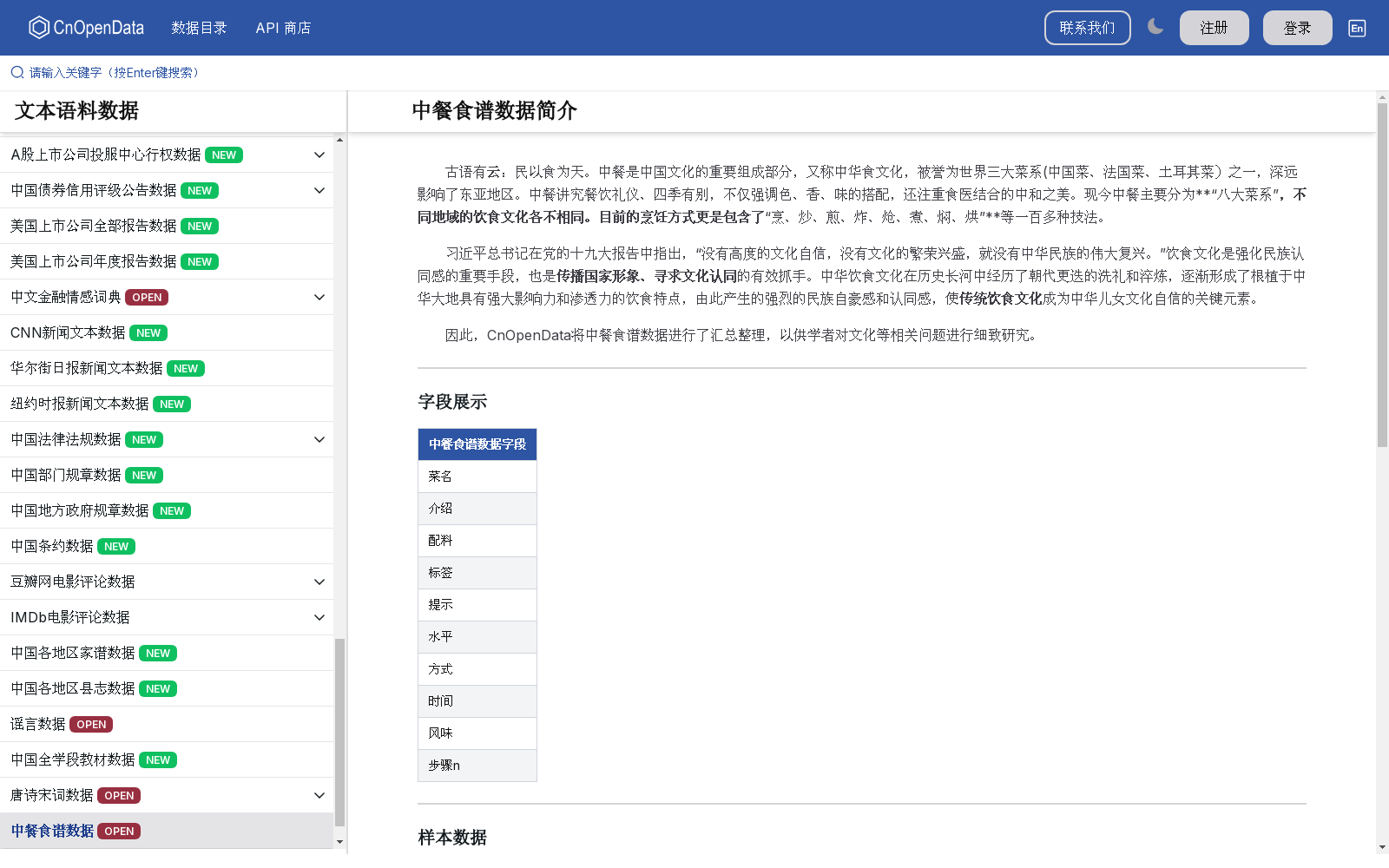Click the 登录 button

coord(1298,28)
